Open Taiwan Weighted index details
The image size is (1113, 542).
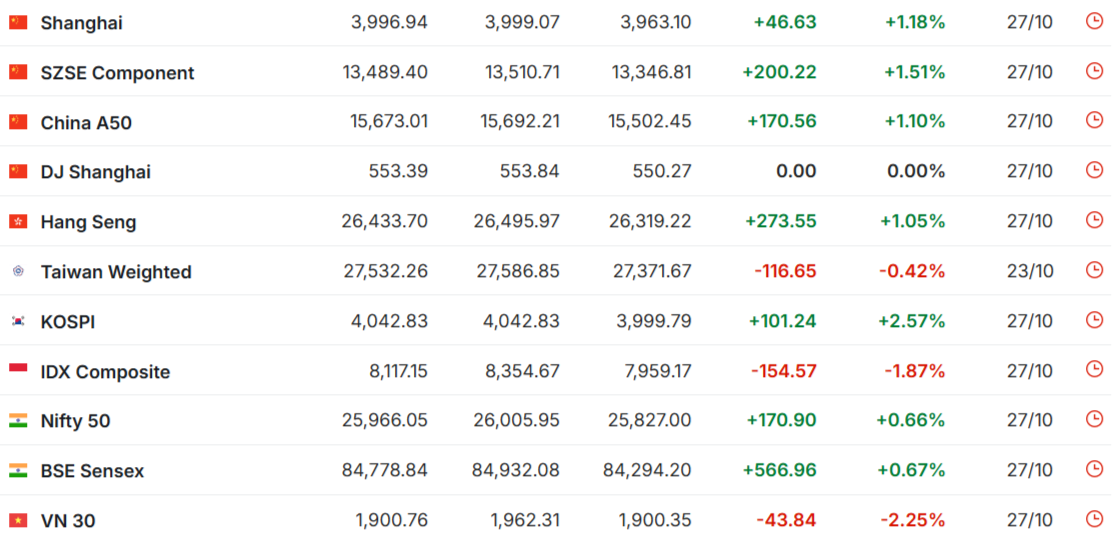(x=116, y=271)
